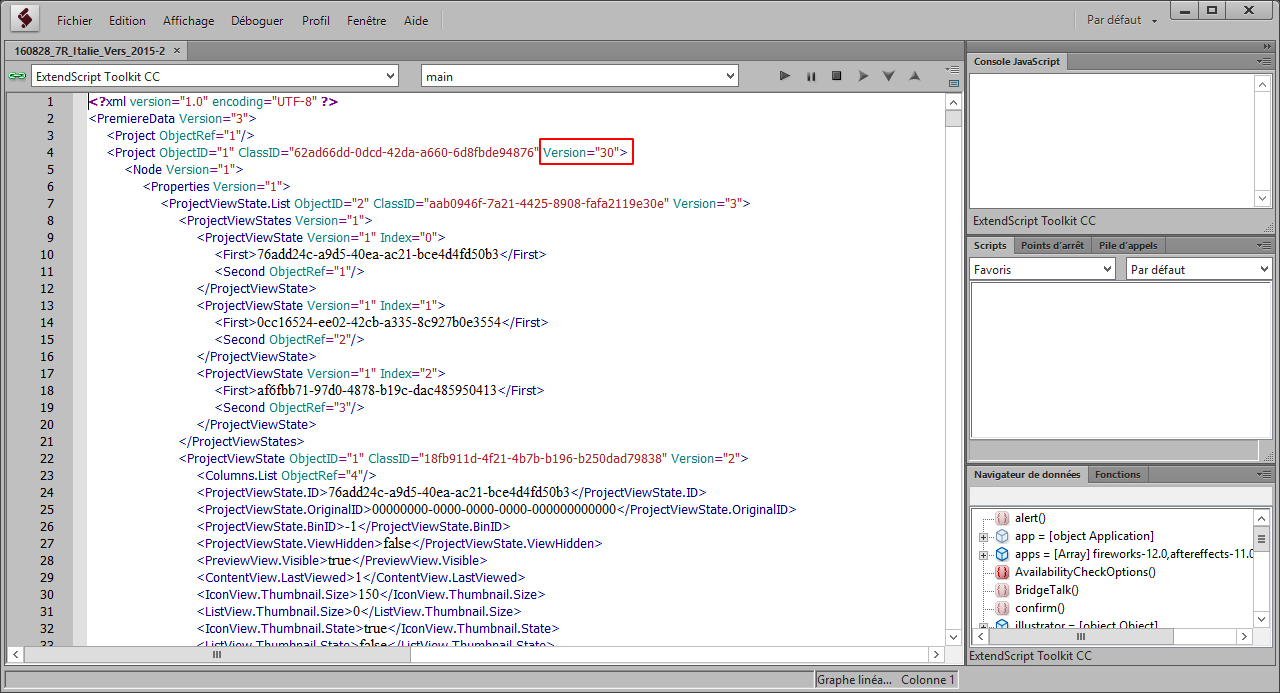Expand the apps = [Array] node
1280x693 pixels.
click(x=984, y=554)
